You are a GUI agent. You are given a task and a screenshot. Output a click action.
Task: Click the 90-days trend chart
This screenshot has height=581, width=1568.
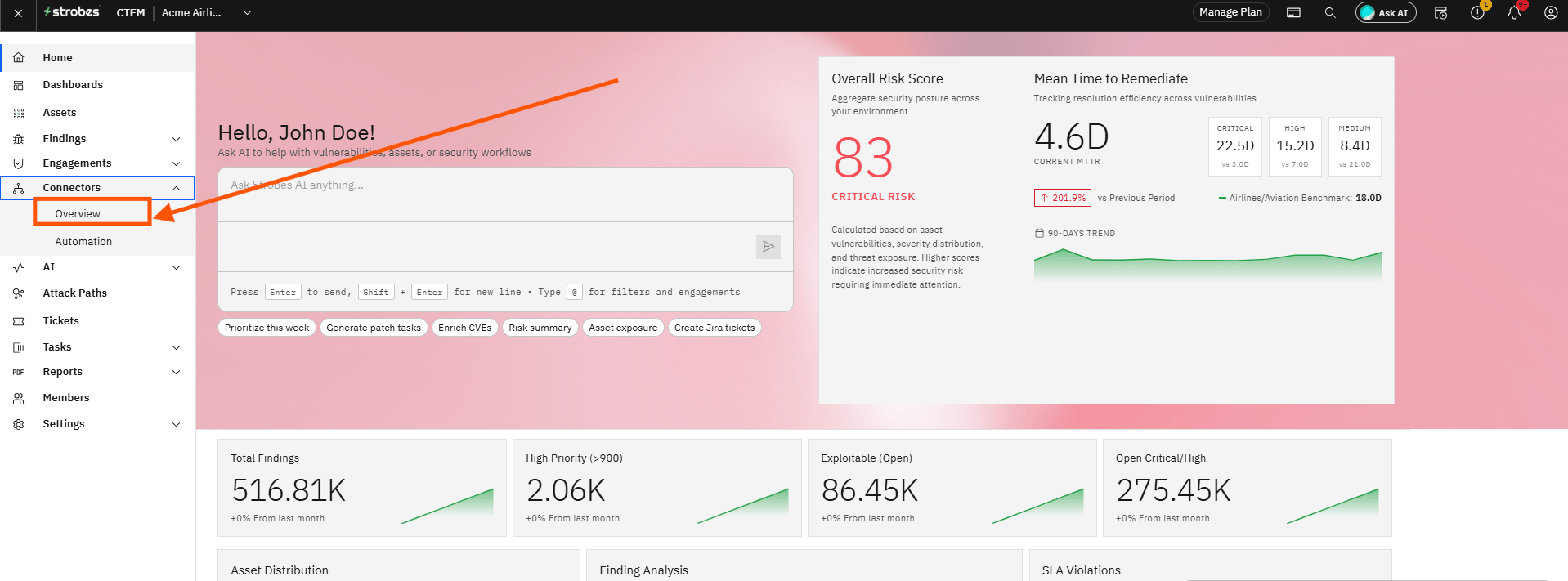[x=1207, y=266]
